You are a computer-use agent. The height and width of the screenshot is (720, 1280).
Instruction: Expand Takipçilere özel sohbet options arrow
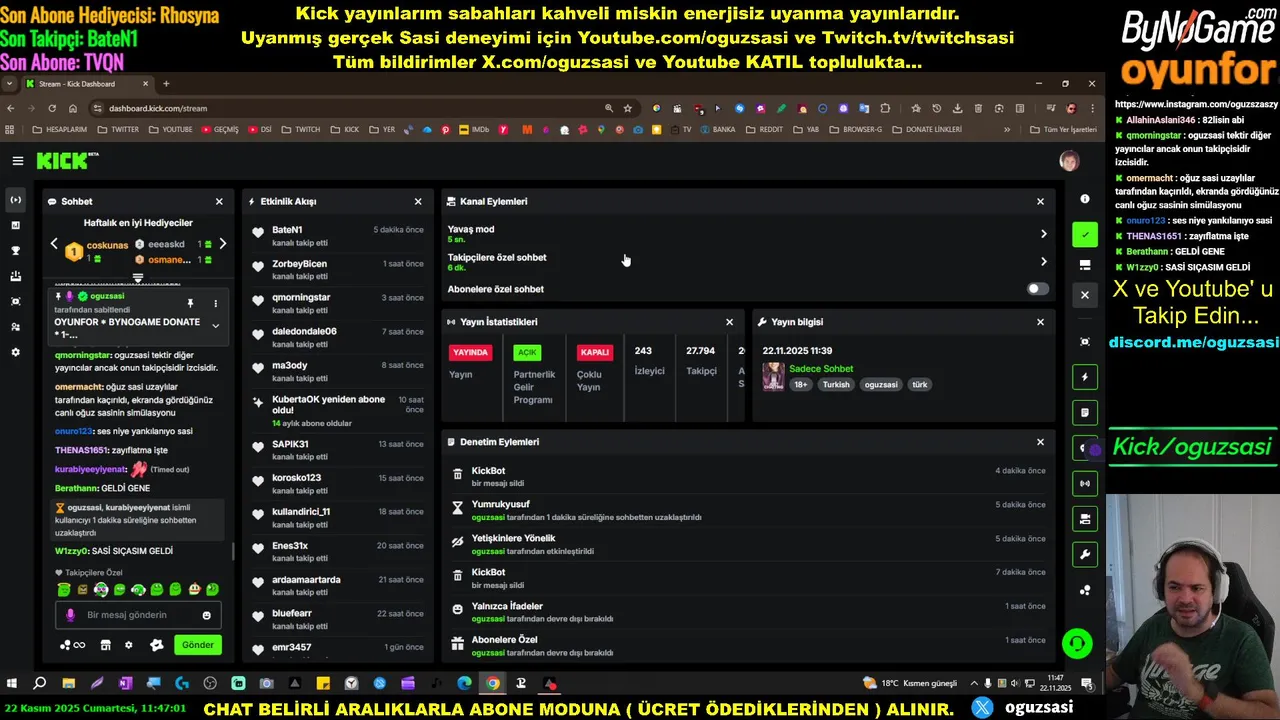1043,262
